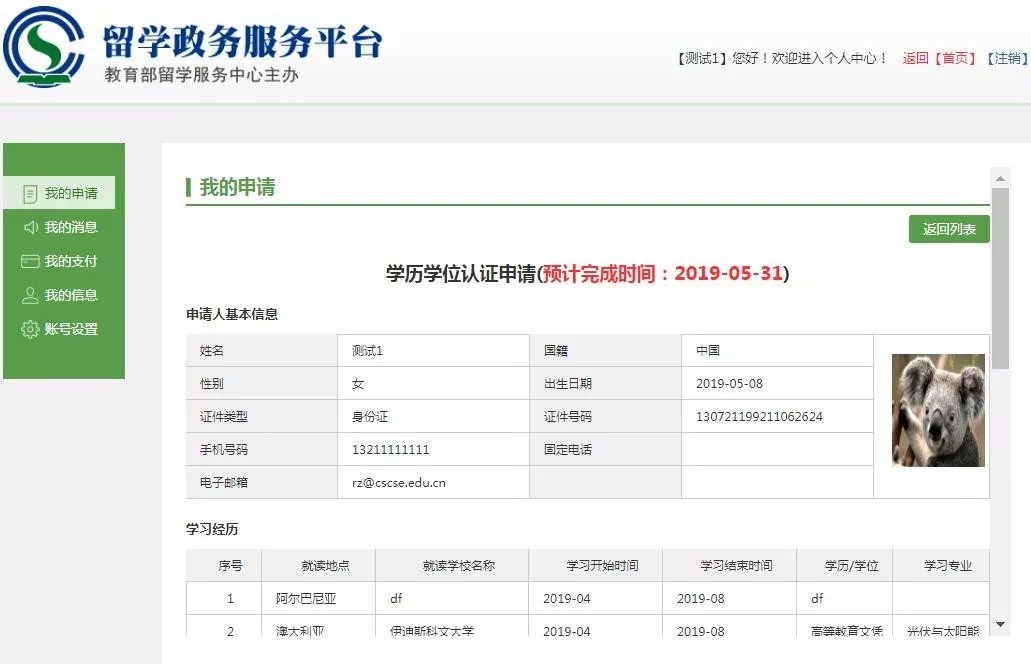Click the koala applicant photo
This screenshot has width=1031, height=664.
(x=937, y=410)
